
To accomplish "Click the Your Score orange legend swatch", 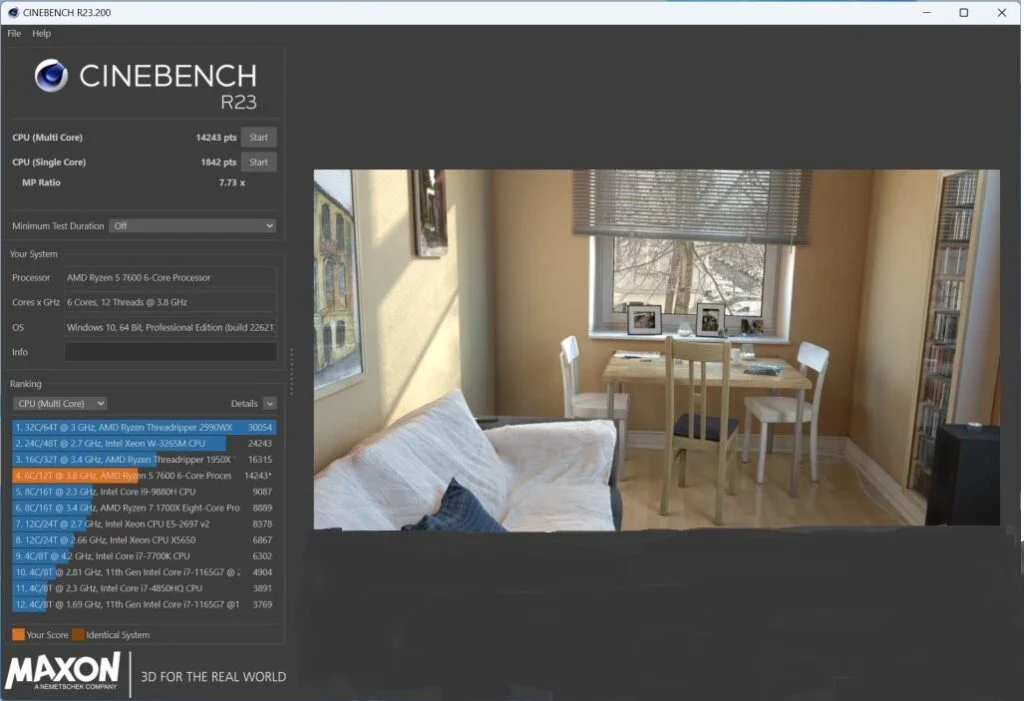I will [18, 634].
